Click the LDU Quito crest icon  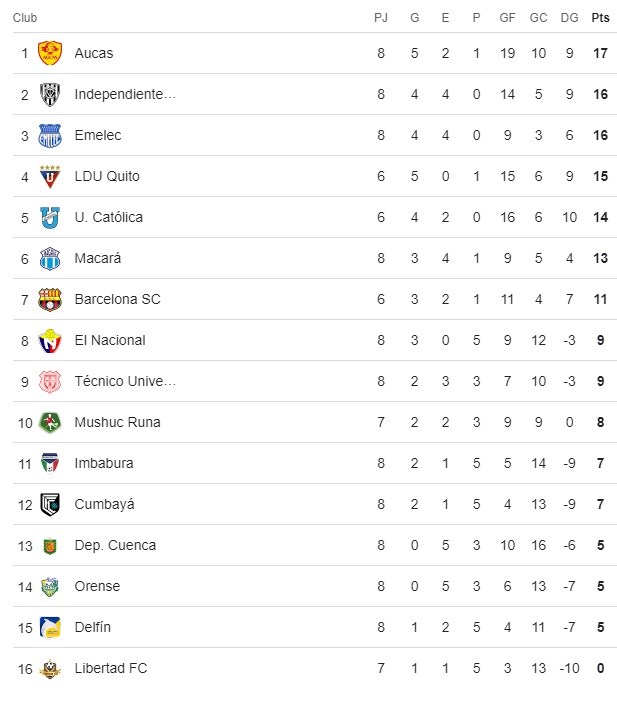50,176
